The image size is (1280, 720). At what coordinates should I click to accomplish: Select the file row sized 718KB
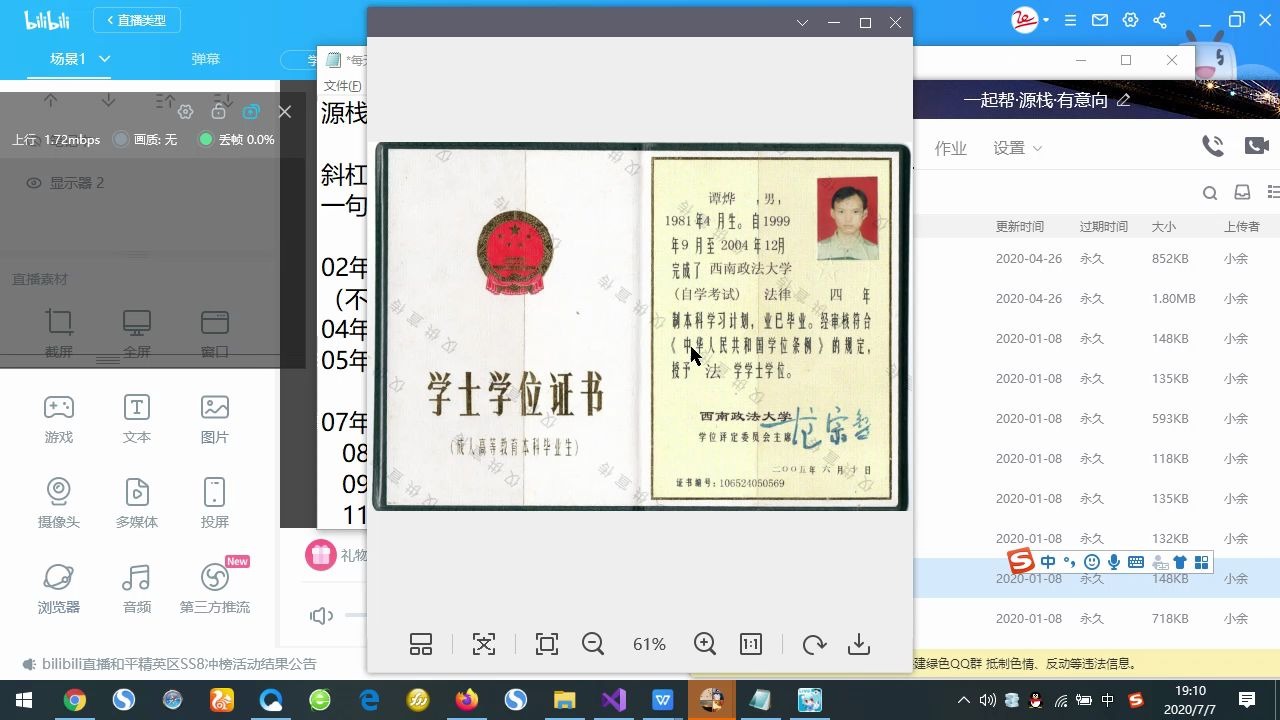click(1097, 618)
